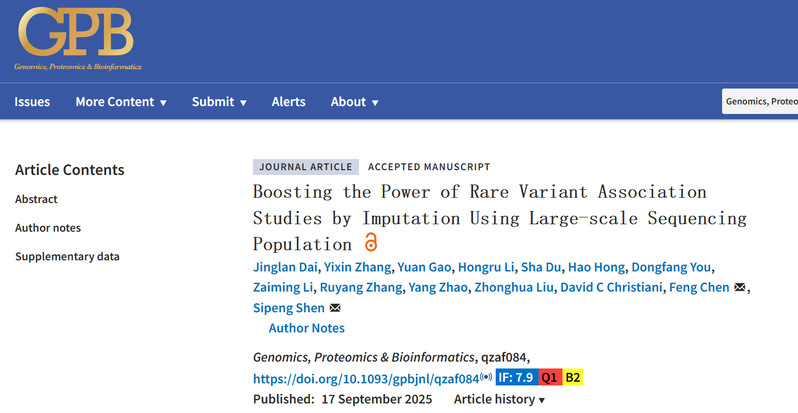
Task: Click the envelope icon beside Feng Chen
Action: (740, 288)
